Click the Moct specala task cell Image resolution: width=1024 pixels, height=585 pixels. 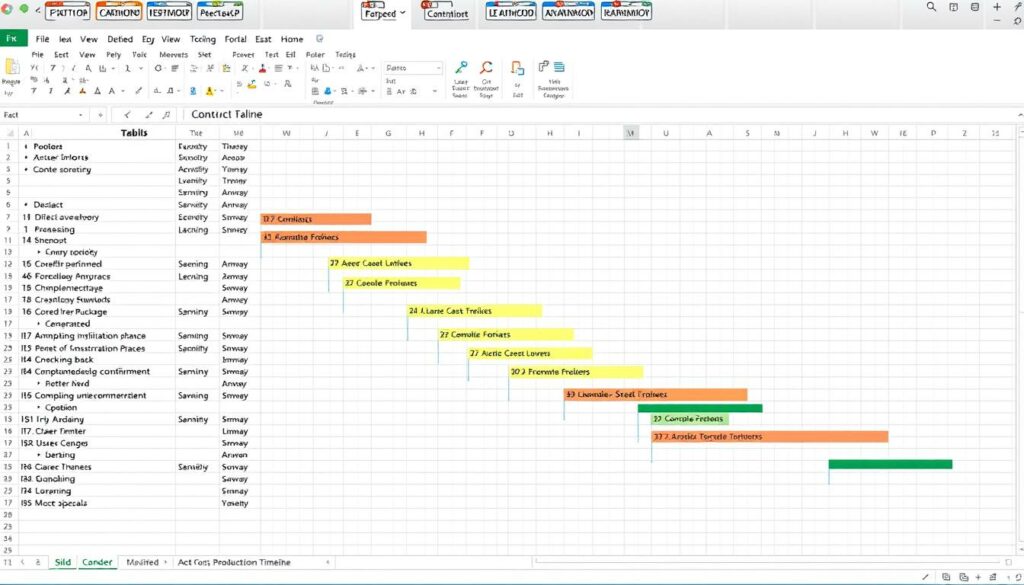tap(97, 503)
